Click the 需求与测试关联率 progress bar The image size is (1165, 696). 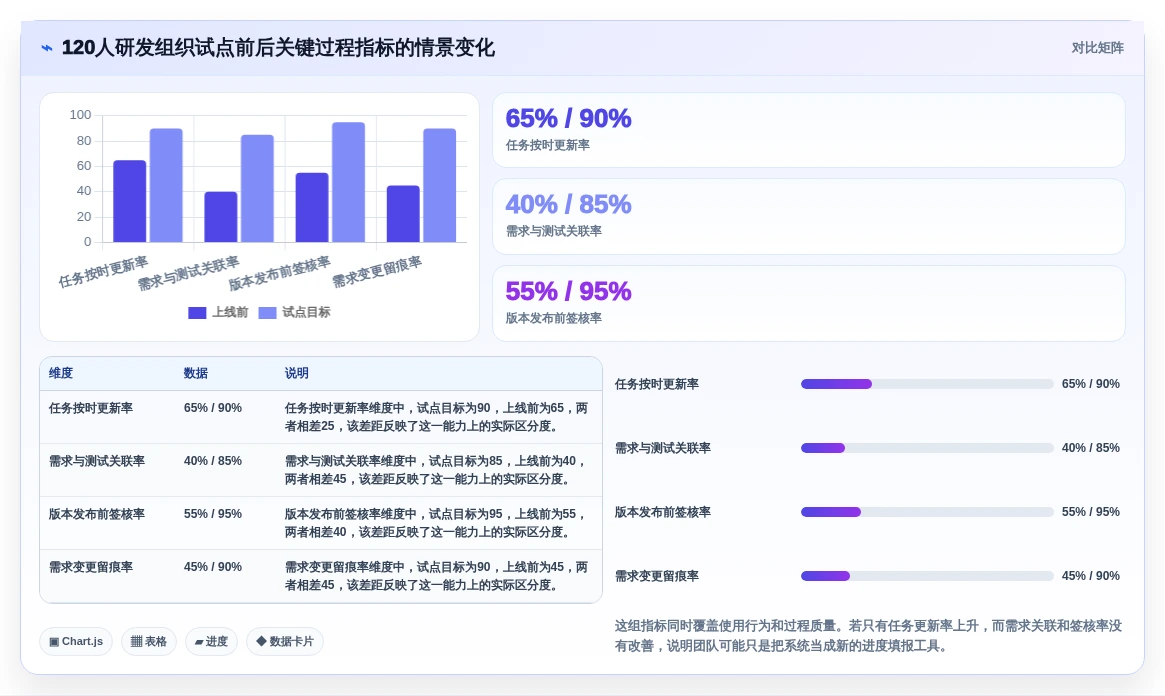927,448
